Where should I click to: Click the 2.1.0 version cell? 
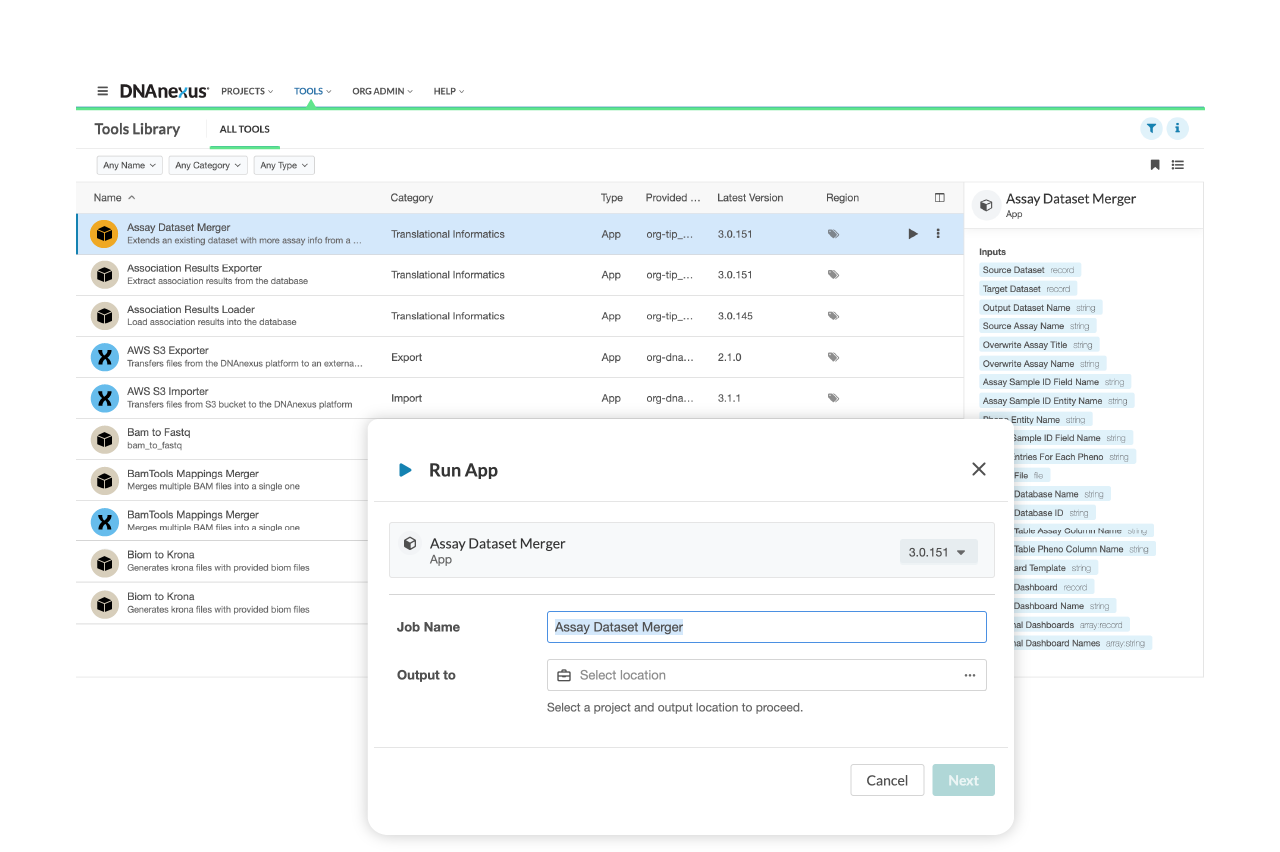click(x=730, y=357)
